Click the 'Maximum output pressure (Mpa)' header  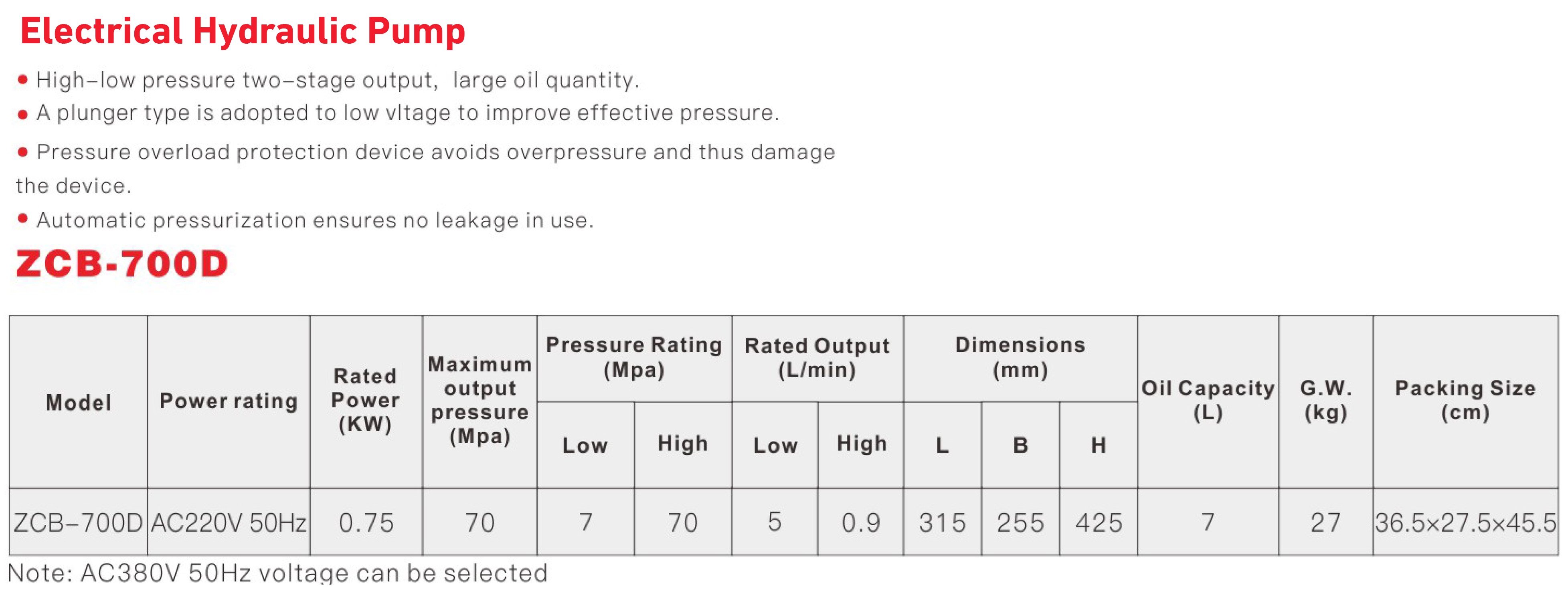point(480,400)
